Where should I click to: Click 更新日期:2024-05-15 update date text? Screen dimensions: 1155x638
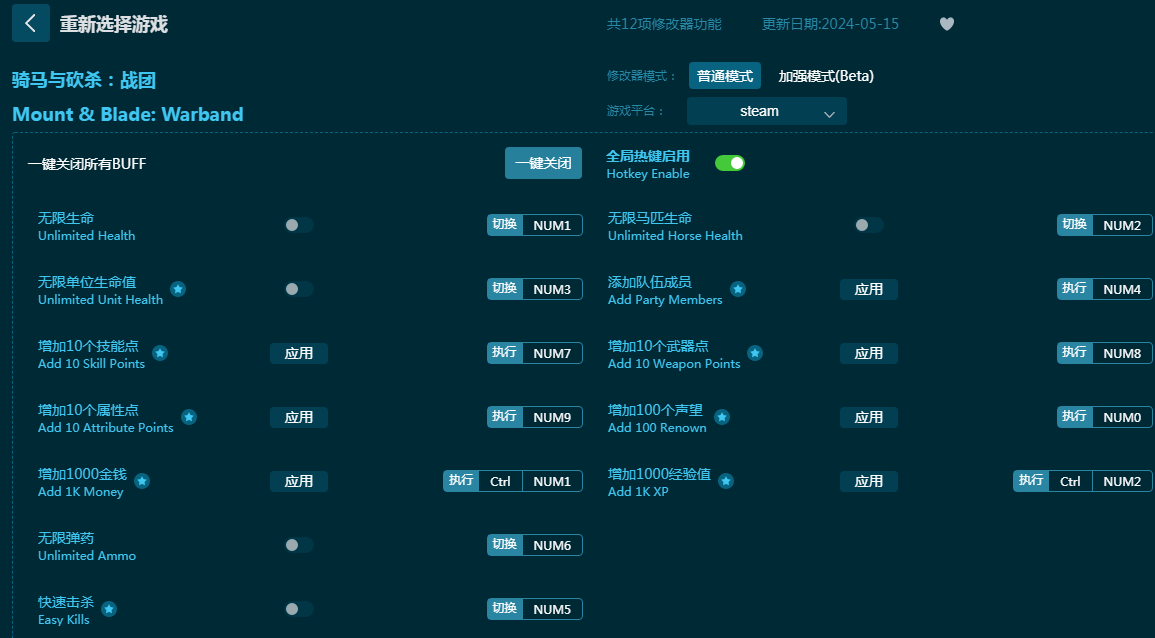pos(830,24)
